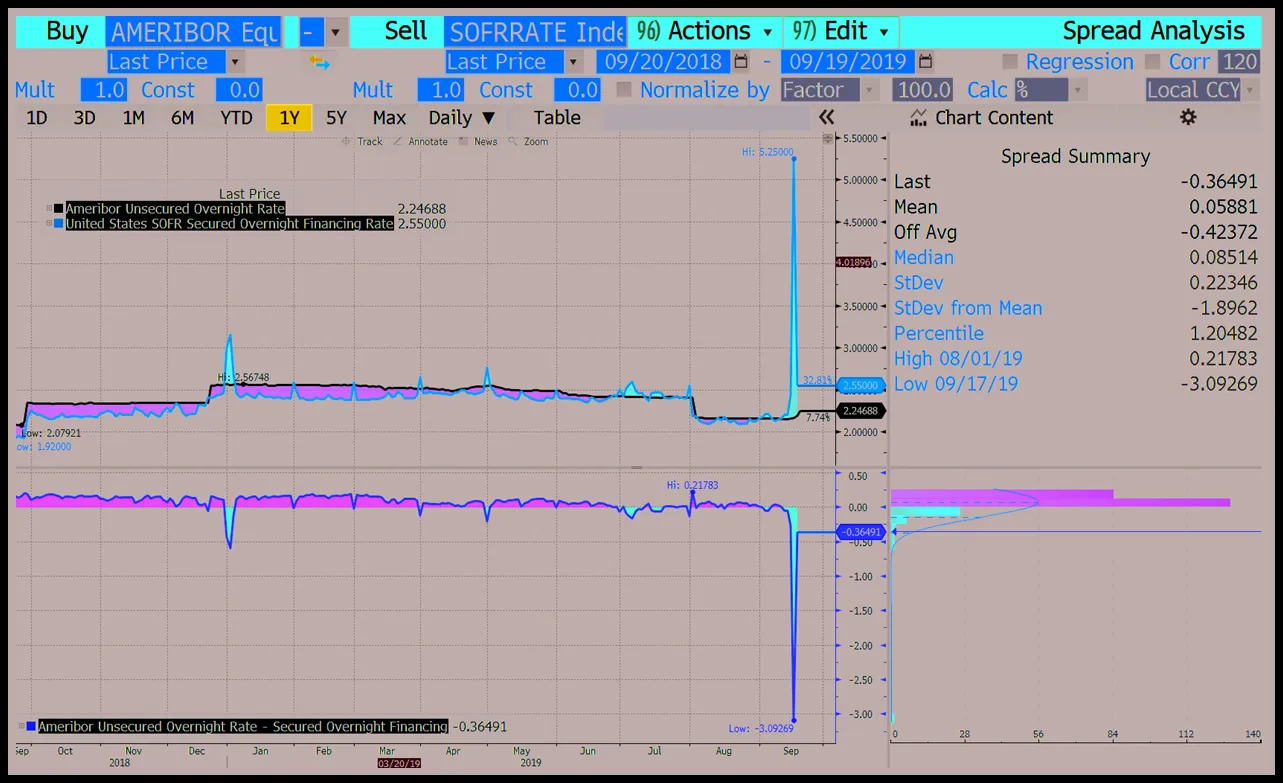The image size is (1283, 783).
Task: Select the 5Y time range button
Action: click(x=337, y=118)
